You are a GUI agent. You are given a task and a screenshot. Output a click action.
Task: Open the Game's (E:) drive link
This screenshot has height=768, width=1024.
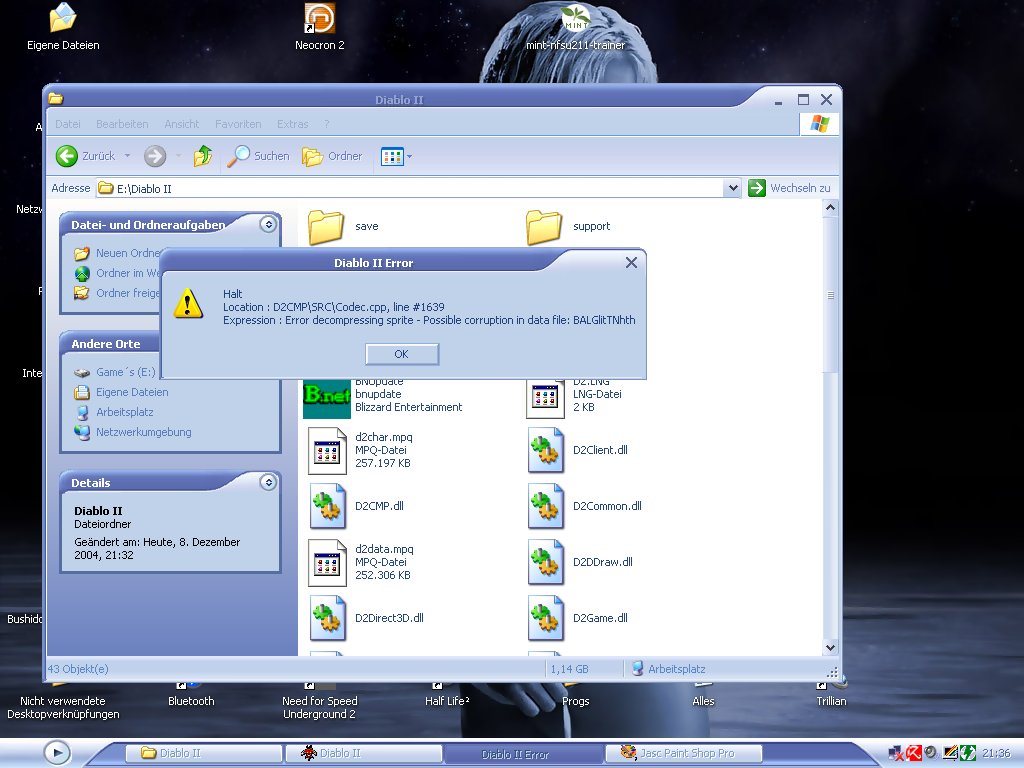point(115,372)
